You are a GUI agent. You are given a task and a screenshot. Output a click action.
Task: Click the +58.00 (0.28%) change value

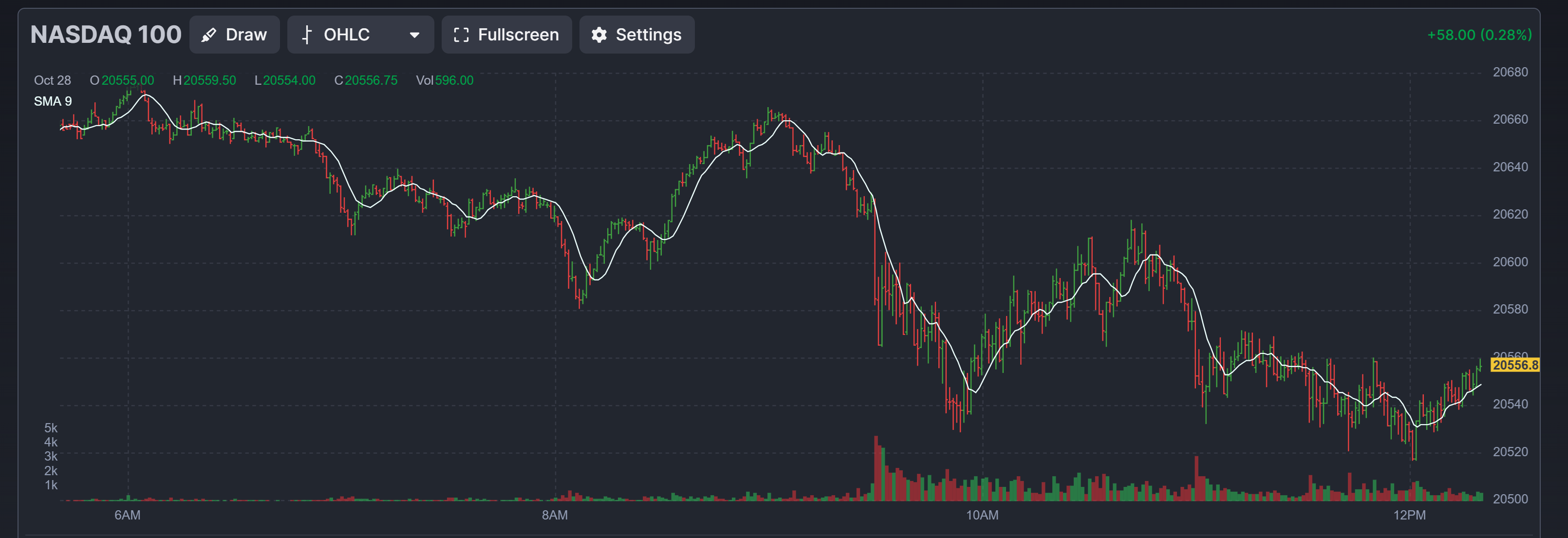point(1479,35)
